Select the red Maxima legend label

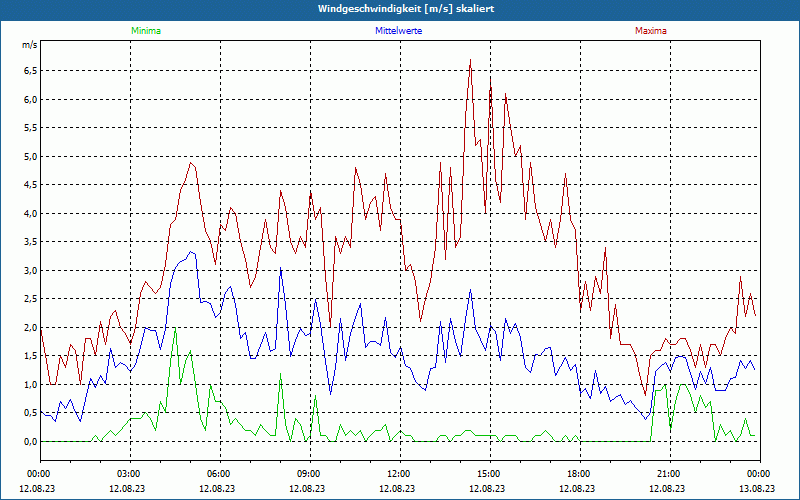(x=651, y=31)
